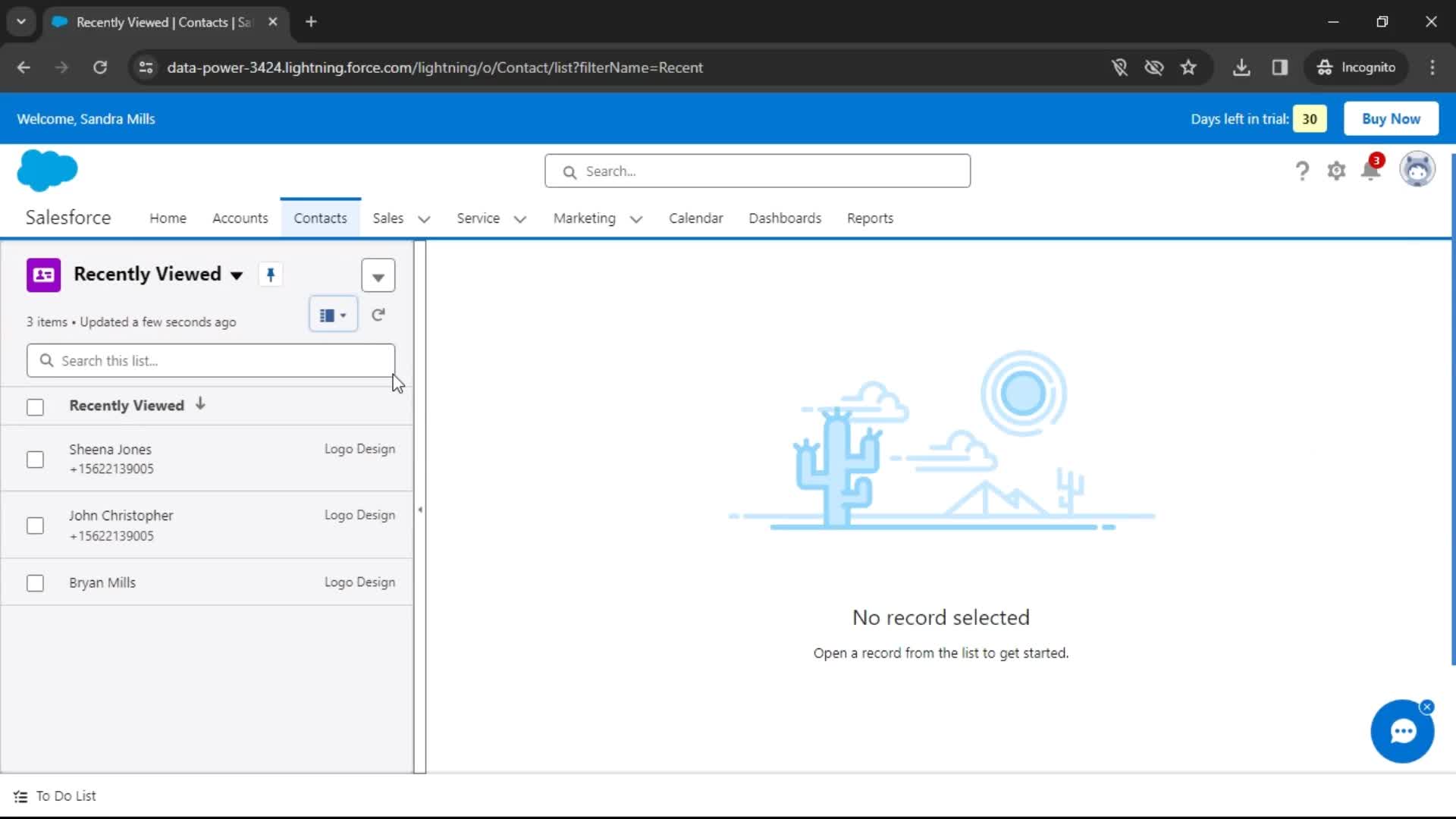Open the Accounts tab

(x=240, y=218)
